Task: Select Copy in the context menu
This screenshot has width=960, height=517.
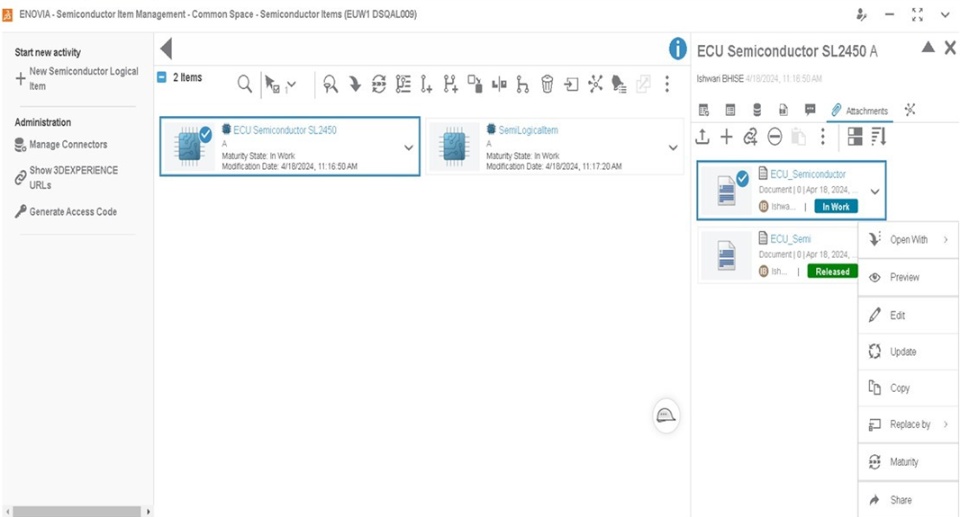Action: [x=908, y=388]
